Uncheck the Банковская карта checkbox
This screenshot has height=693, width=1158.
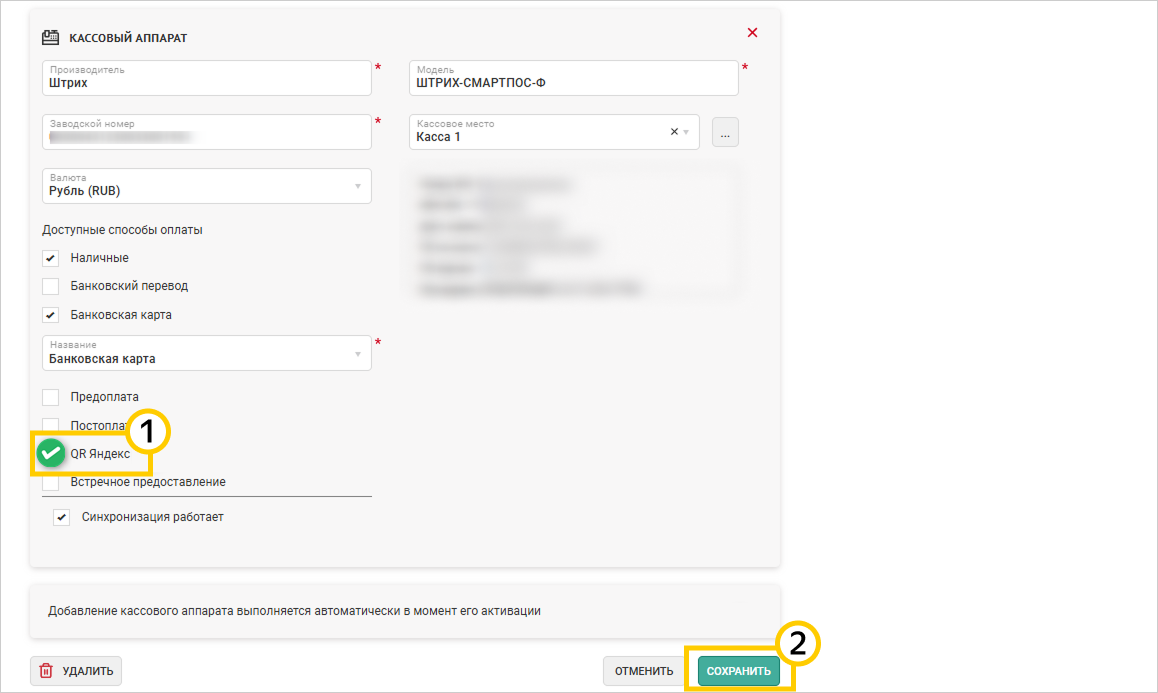tap(50, 315)
